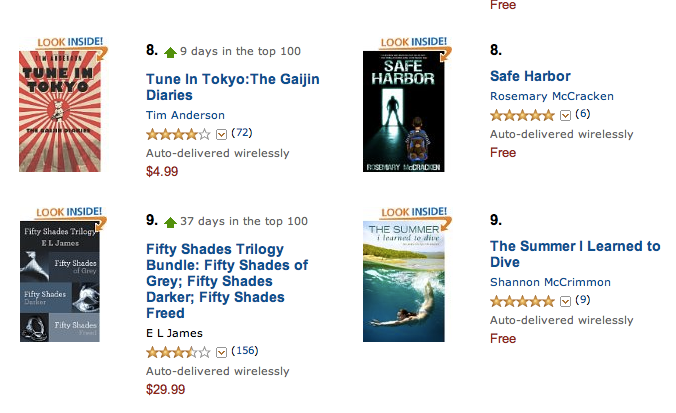View the 156 reviews for Fifty Shades Trilogy
This screenshot has height=413, width=676.
coord(244,351)
